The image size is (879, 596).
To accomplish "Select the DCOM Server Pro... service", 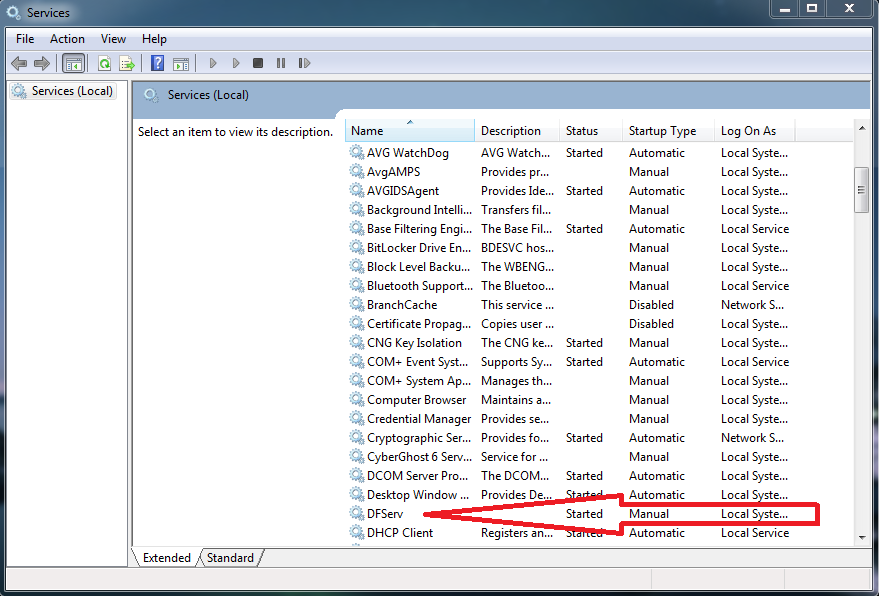I will click(x=569, y=475).
